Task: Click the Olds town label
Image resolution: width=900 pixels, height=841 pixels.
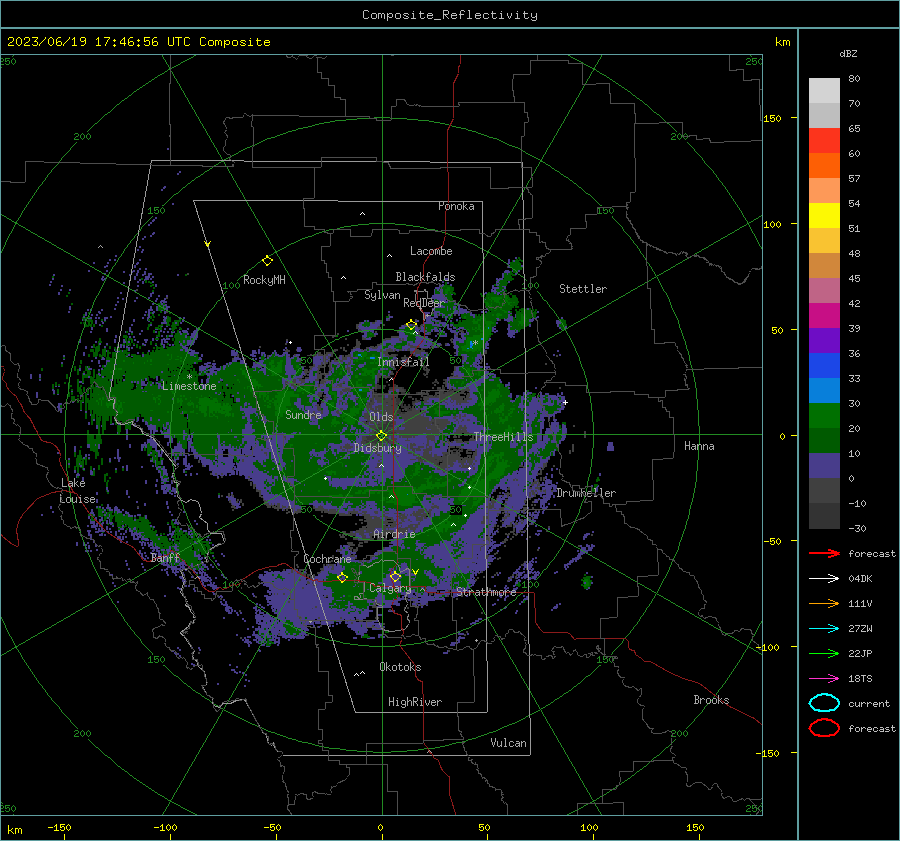Action: pos(381,417)
